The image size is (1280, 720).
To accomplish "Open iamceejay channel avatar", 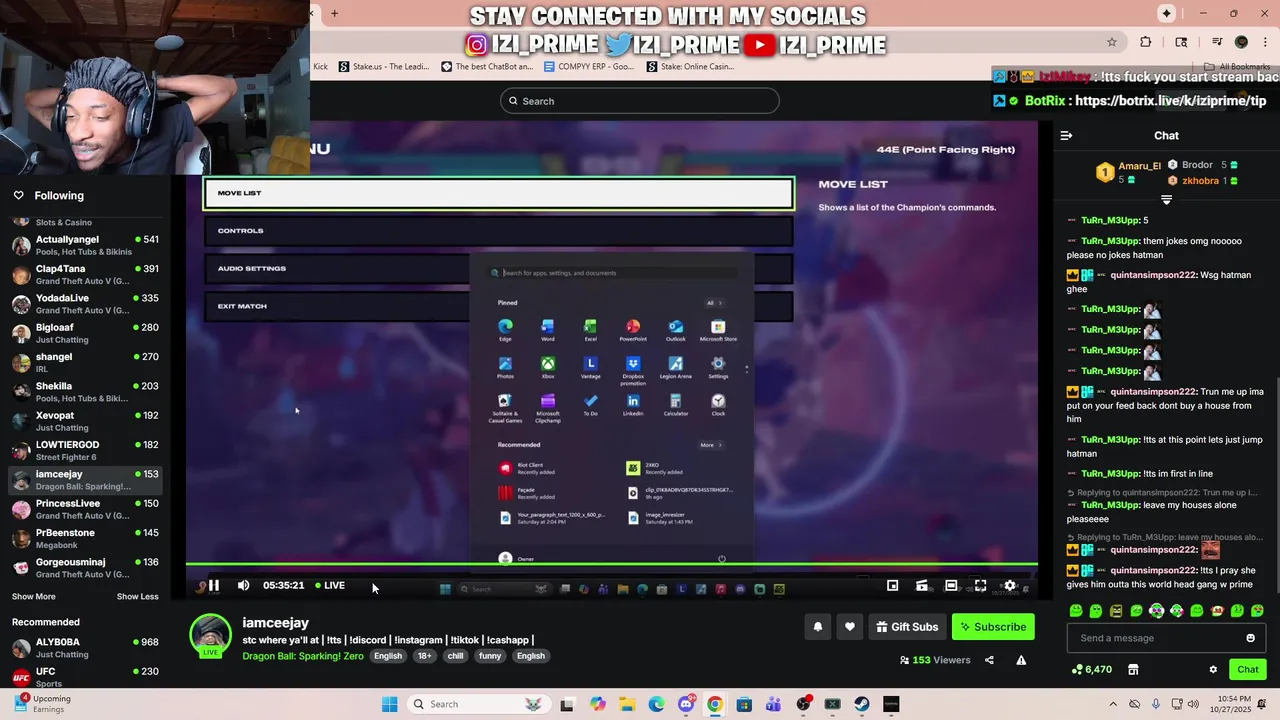I will pyautogui.click(x=211, y=635).
